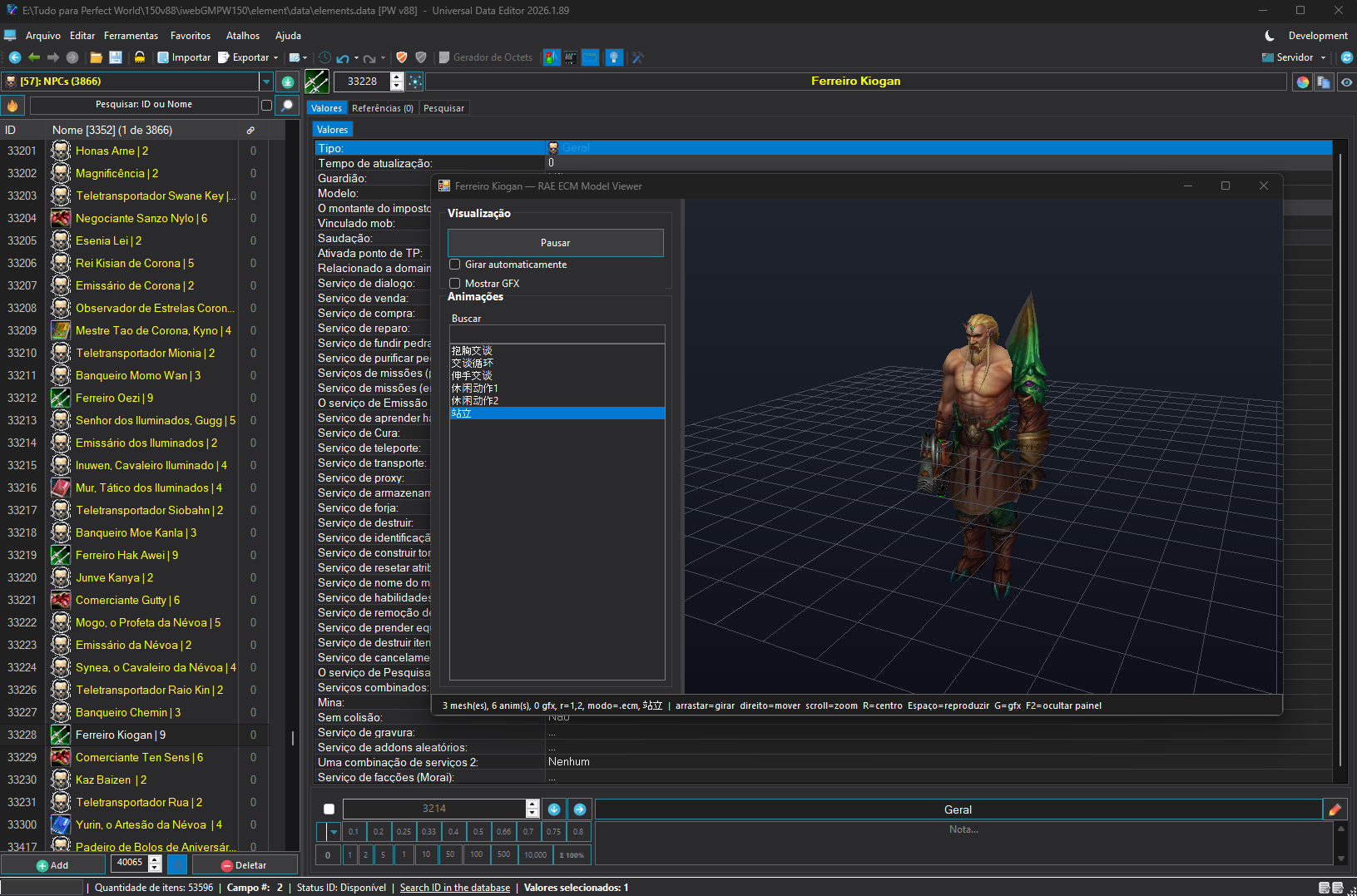This screenshot has height=896, width=1357.
Task: Increase ID 33228 spinner up arrow
Action: 397,77
